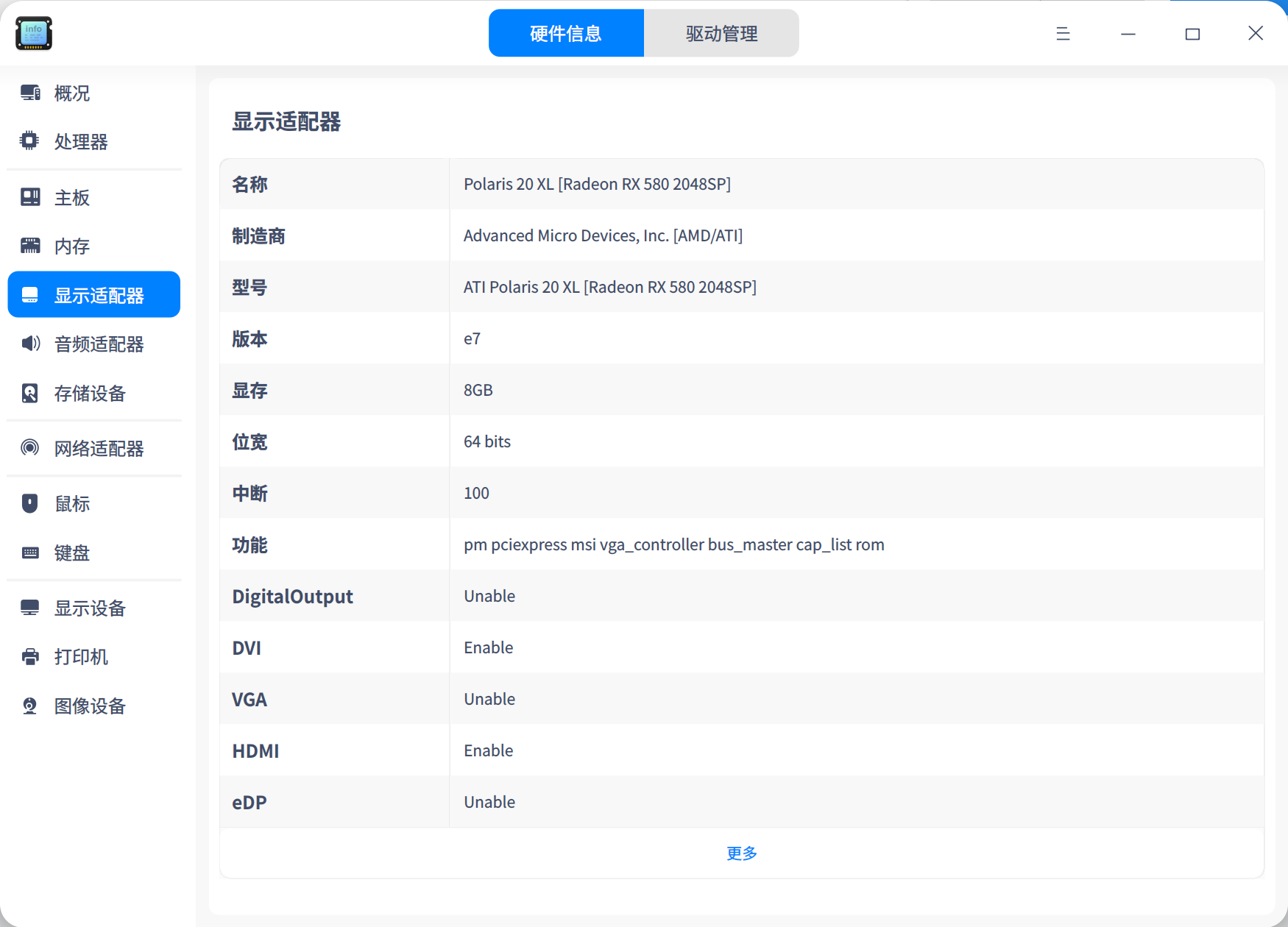Click the DVI row label
The width and height of the screenshot is (1288, 927).
247,647
